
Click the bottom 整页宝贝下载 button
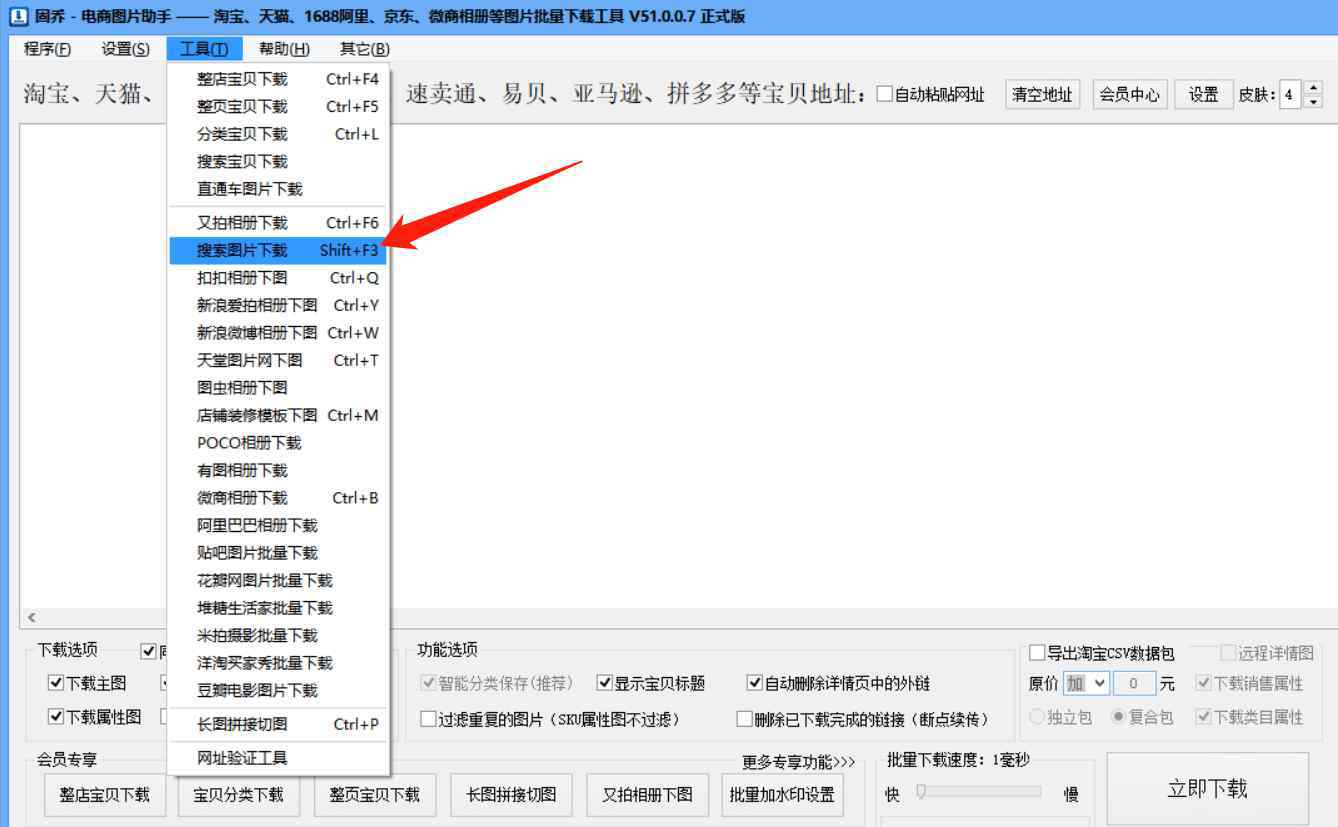375,795
